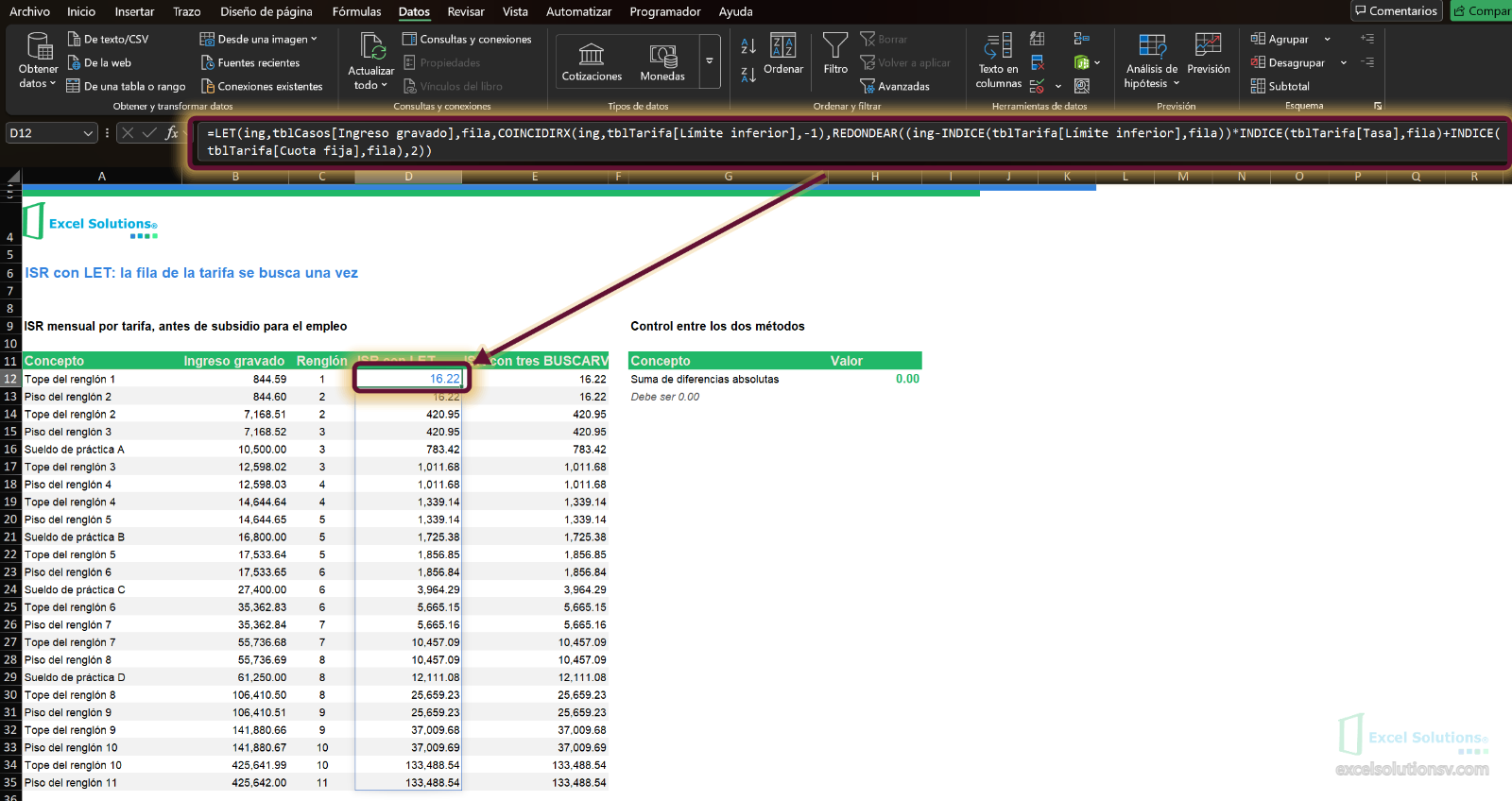This screenshot has height=801, width=1512.
Task: Open the Archivo menu
Action: [29, 11]
